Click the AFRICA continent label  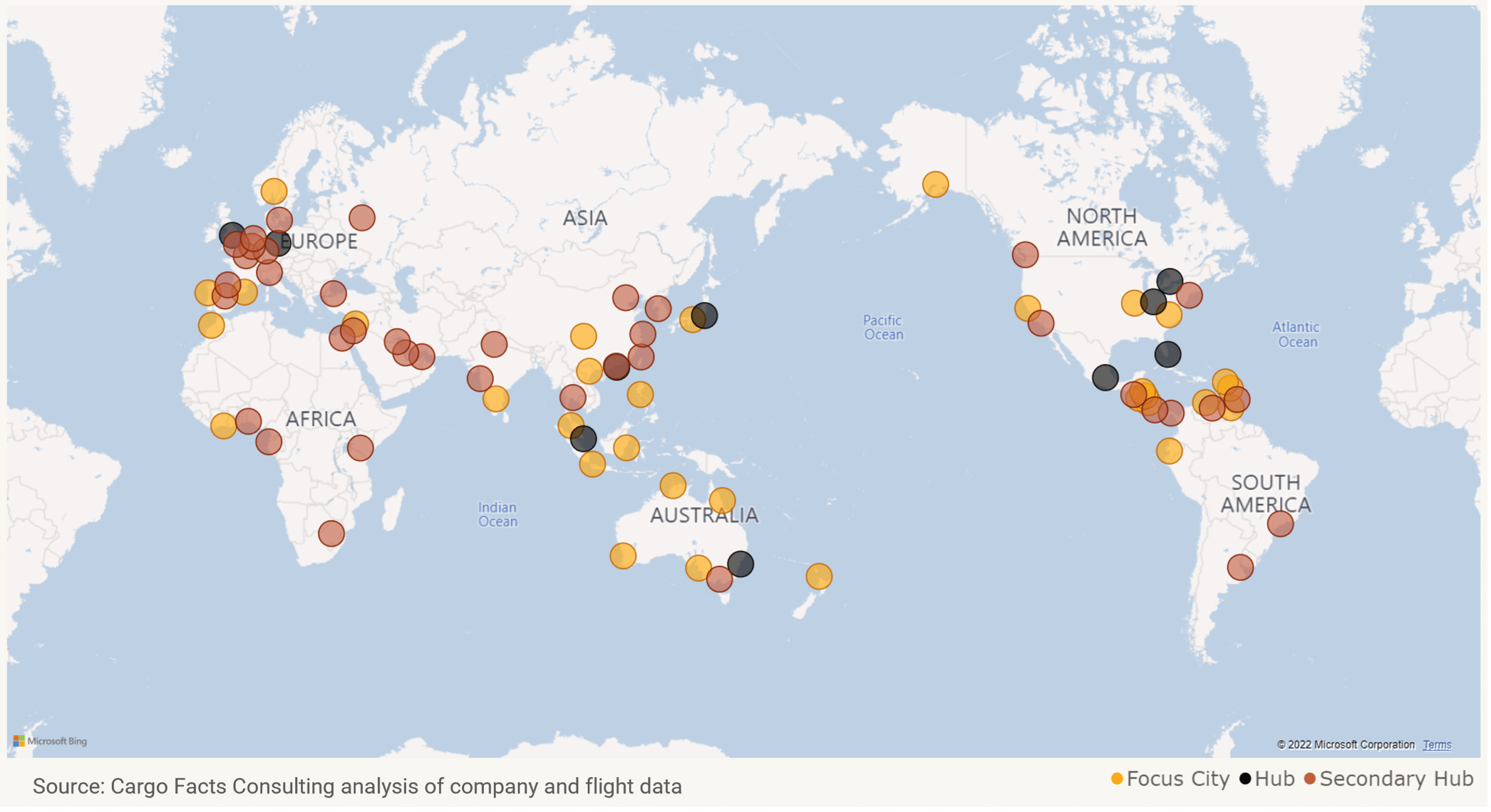coord(321,420)
